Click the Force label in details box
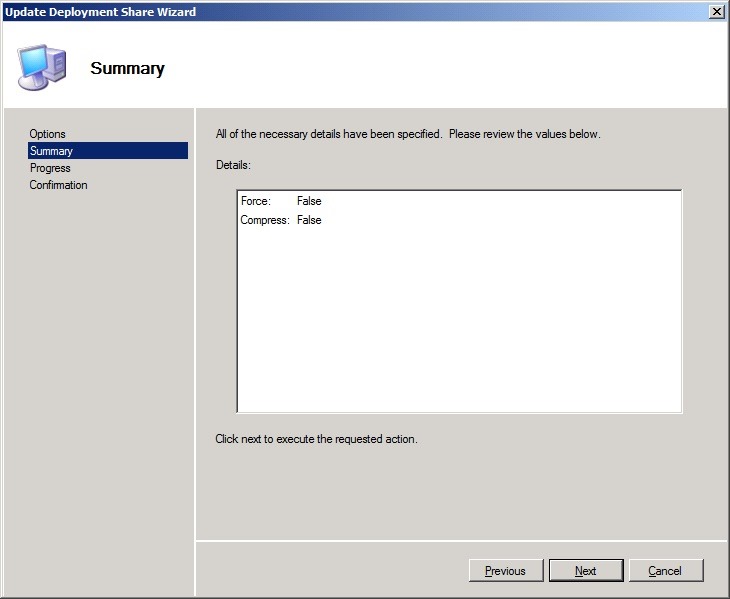The width and height of the screenshot is (730, 599). coord(255,201)
